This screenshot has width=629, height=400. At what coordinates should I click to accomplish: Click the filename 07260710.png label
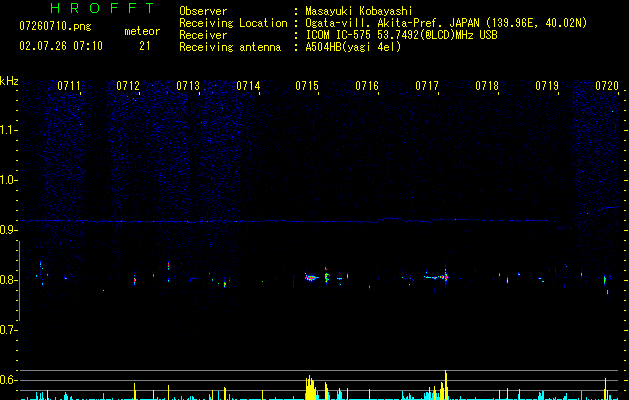coord(55,27)
